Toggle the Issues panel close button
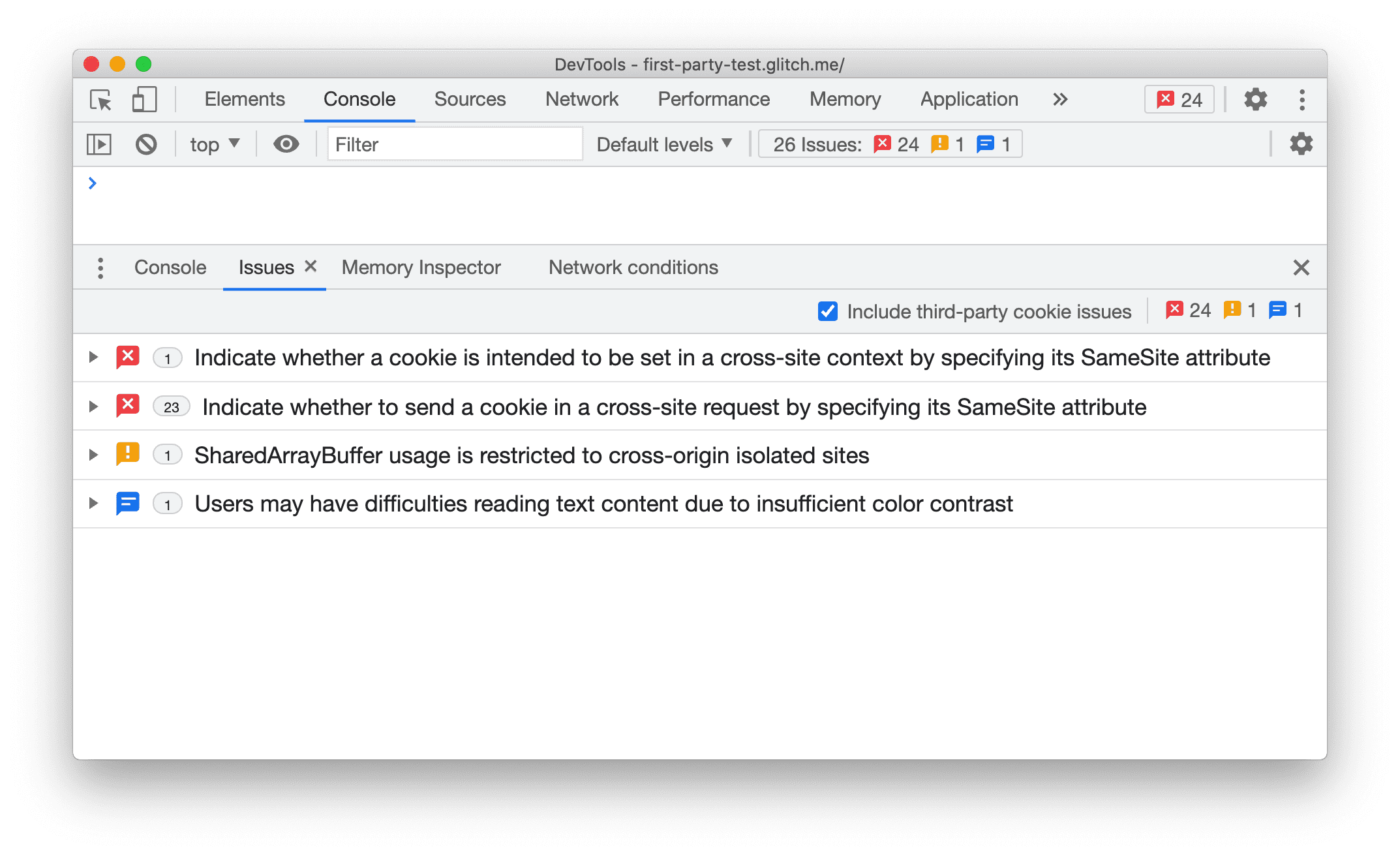Viewport: 1400px width, 856px height. coord(1301,267)
